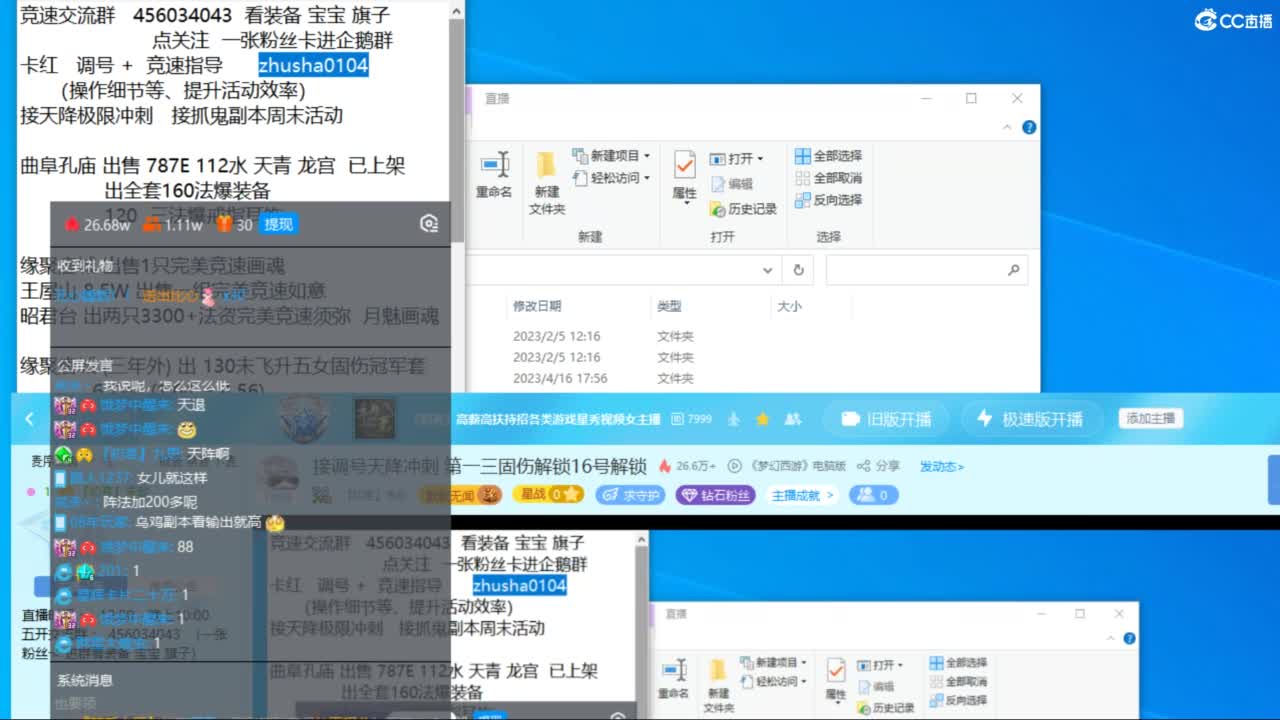Click the CC直播 logo in the top-right corner
The height and width of the screenshot is (720, 1280).
(1233, 20)
